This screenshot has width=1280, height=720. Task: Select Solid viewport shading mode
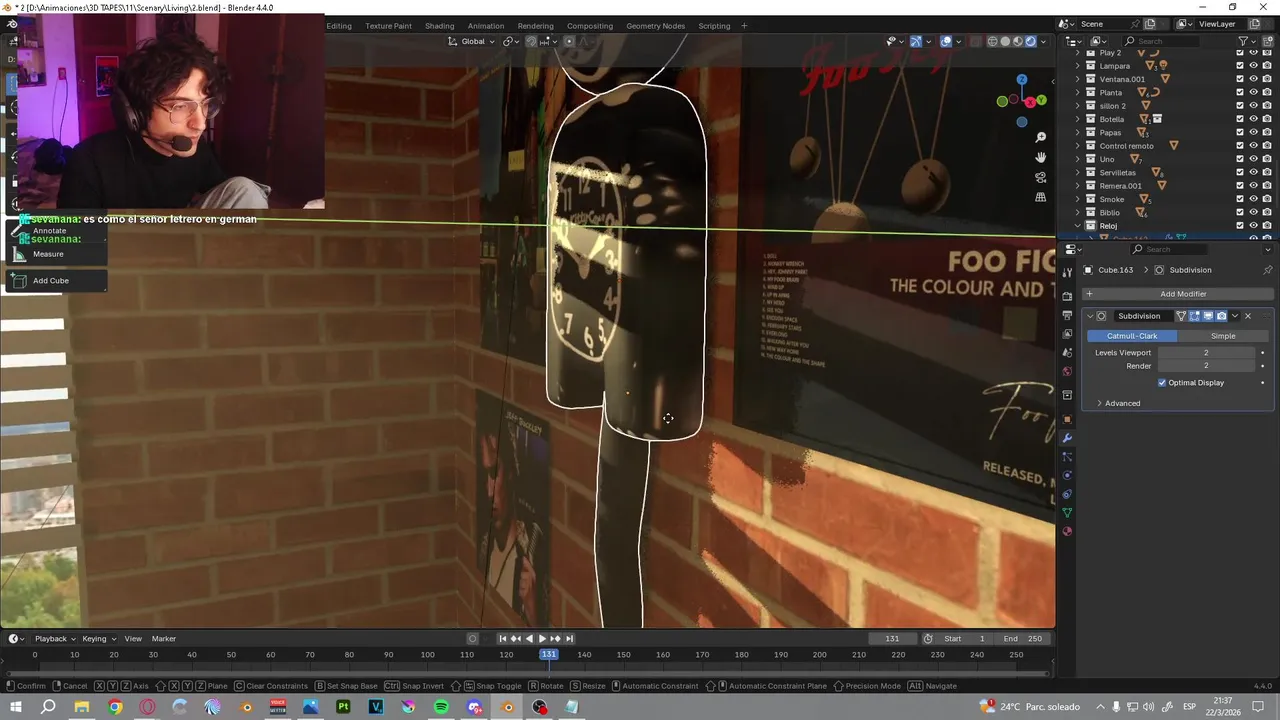(1006, 41)
